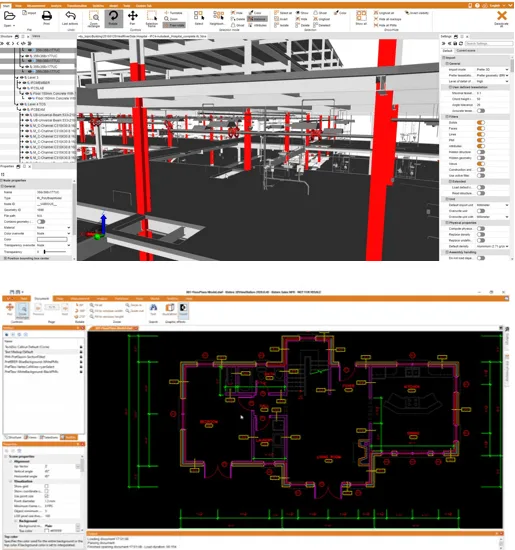
Task: Click the Print icon in top ribbon
Action: pos(47,16)
